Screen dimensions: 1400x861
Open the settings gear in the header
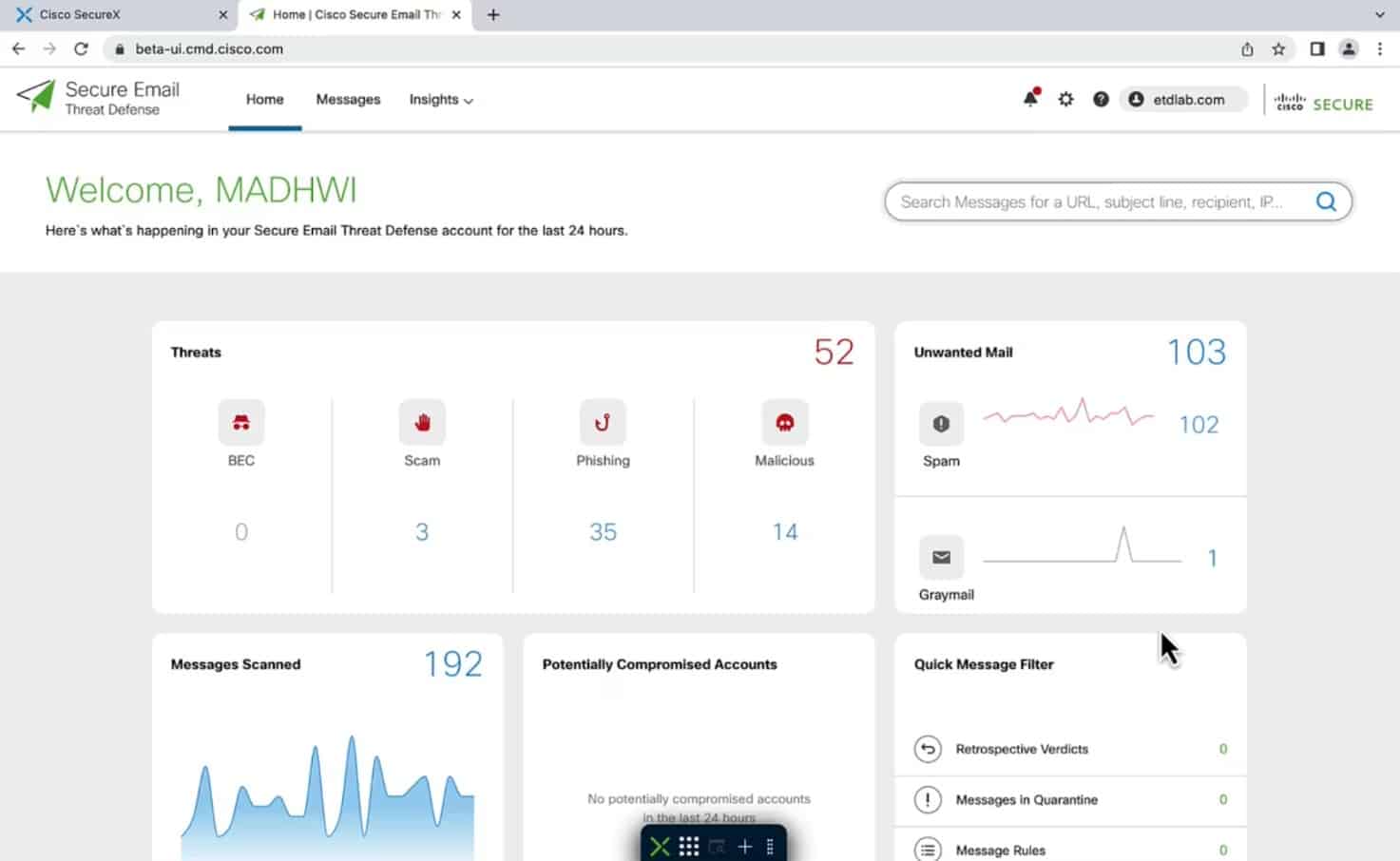coord(1065,99)
